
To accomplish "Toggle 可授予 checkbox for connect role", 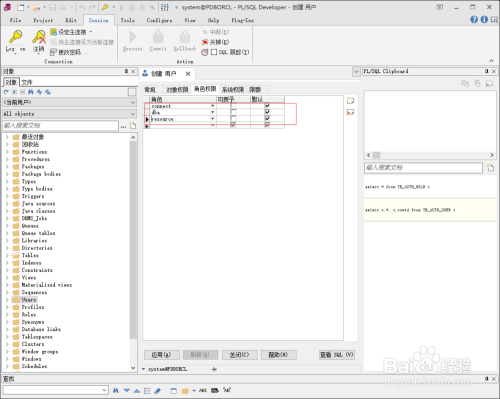I will click(x=233, y=106).
